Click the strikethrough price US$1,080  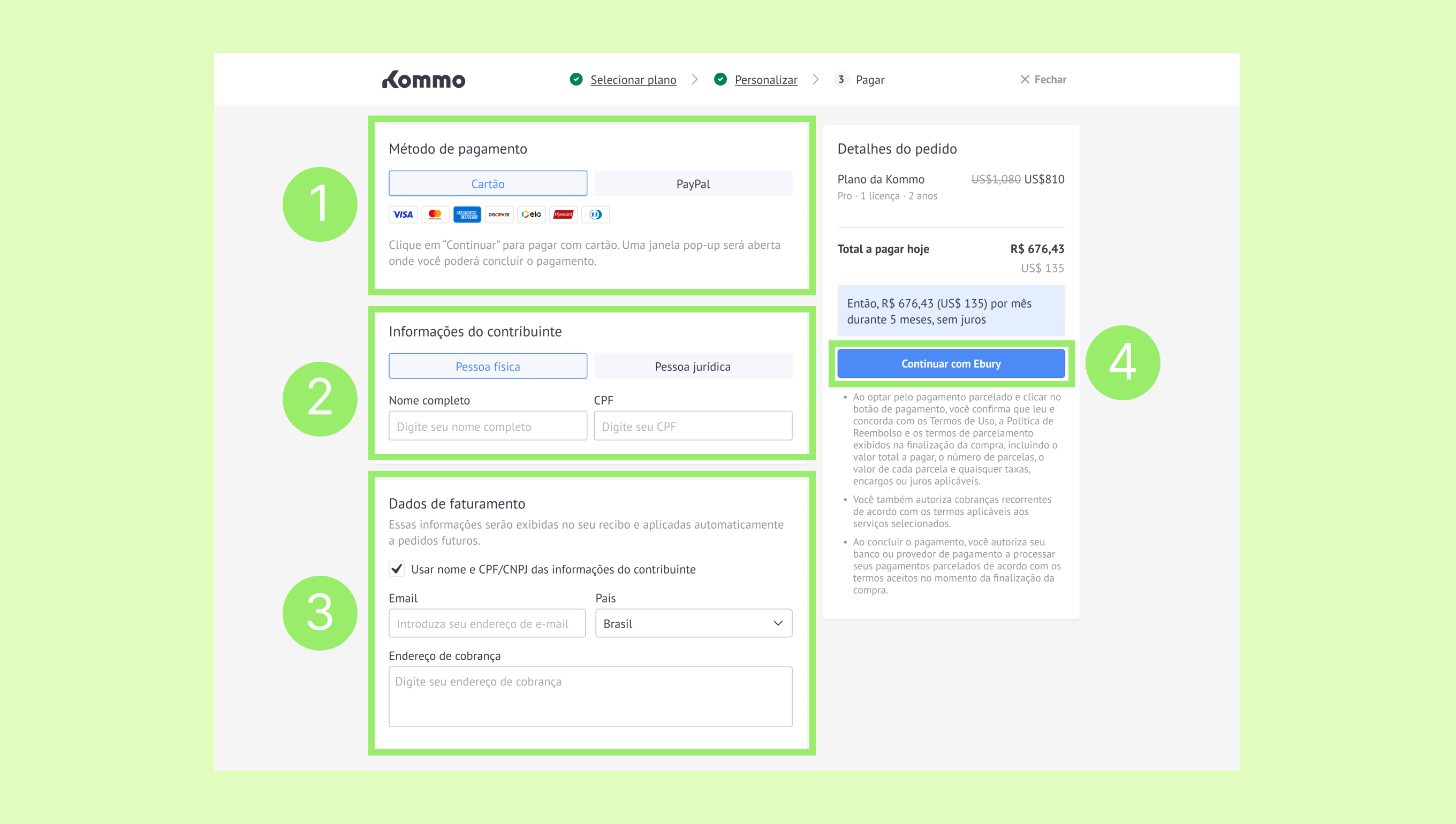tap(996, 179)
